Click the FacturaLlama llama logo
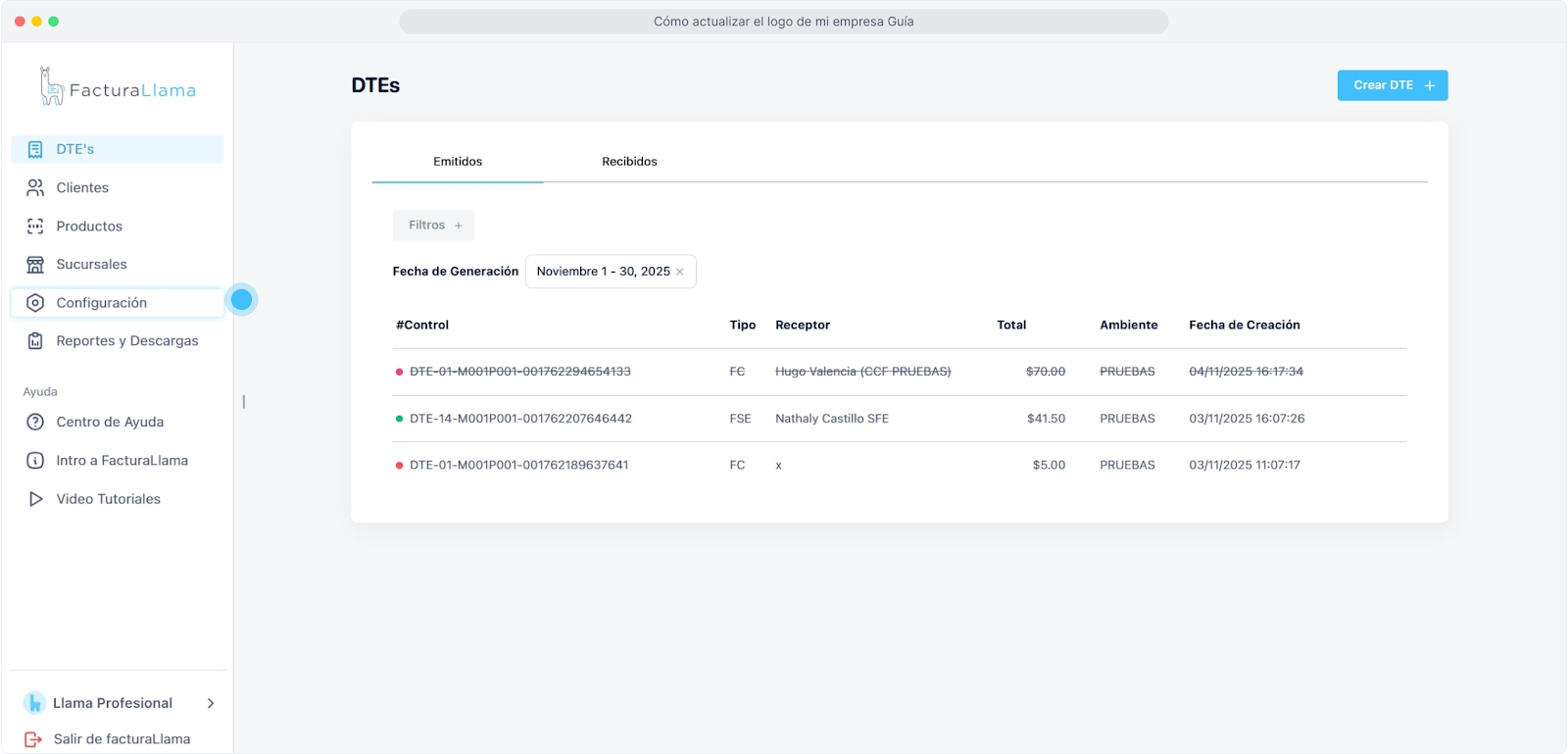The width and height of the screenshot is (1568, 754). pos(51,87)
